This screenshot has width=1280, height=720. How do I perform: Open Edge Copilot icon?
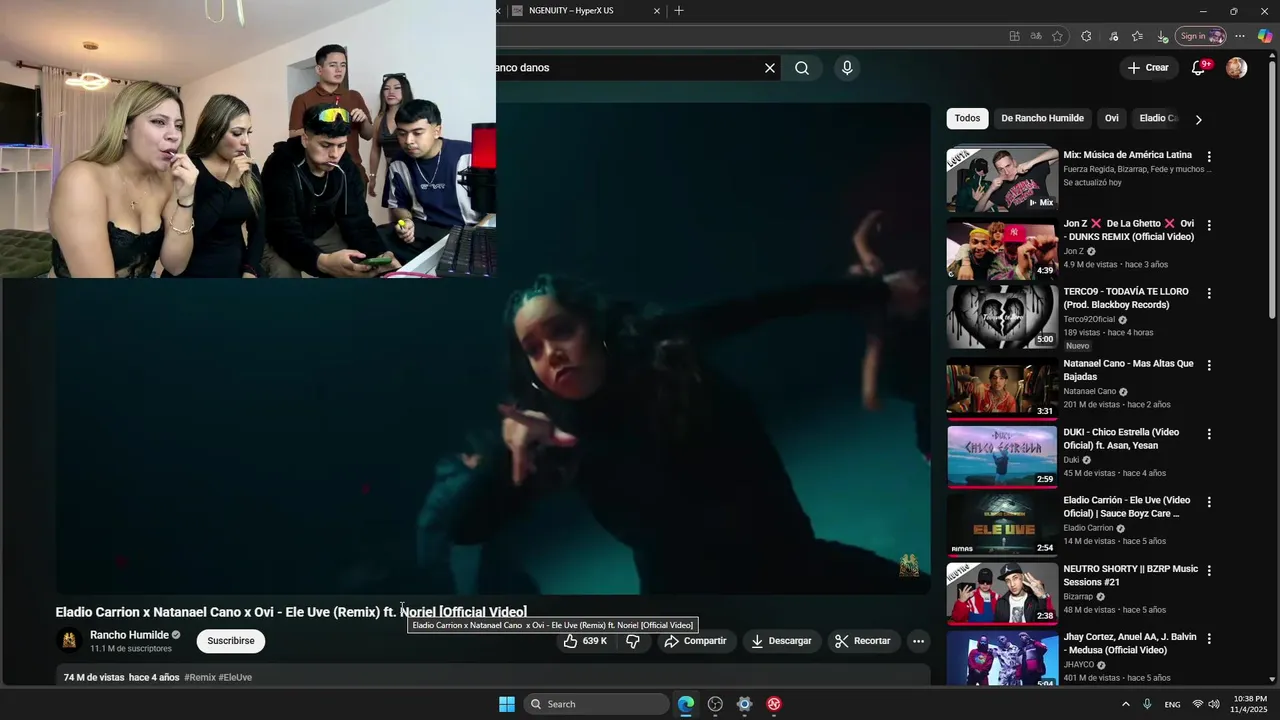[x=1265, y=36]
